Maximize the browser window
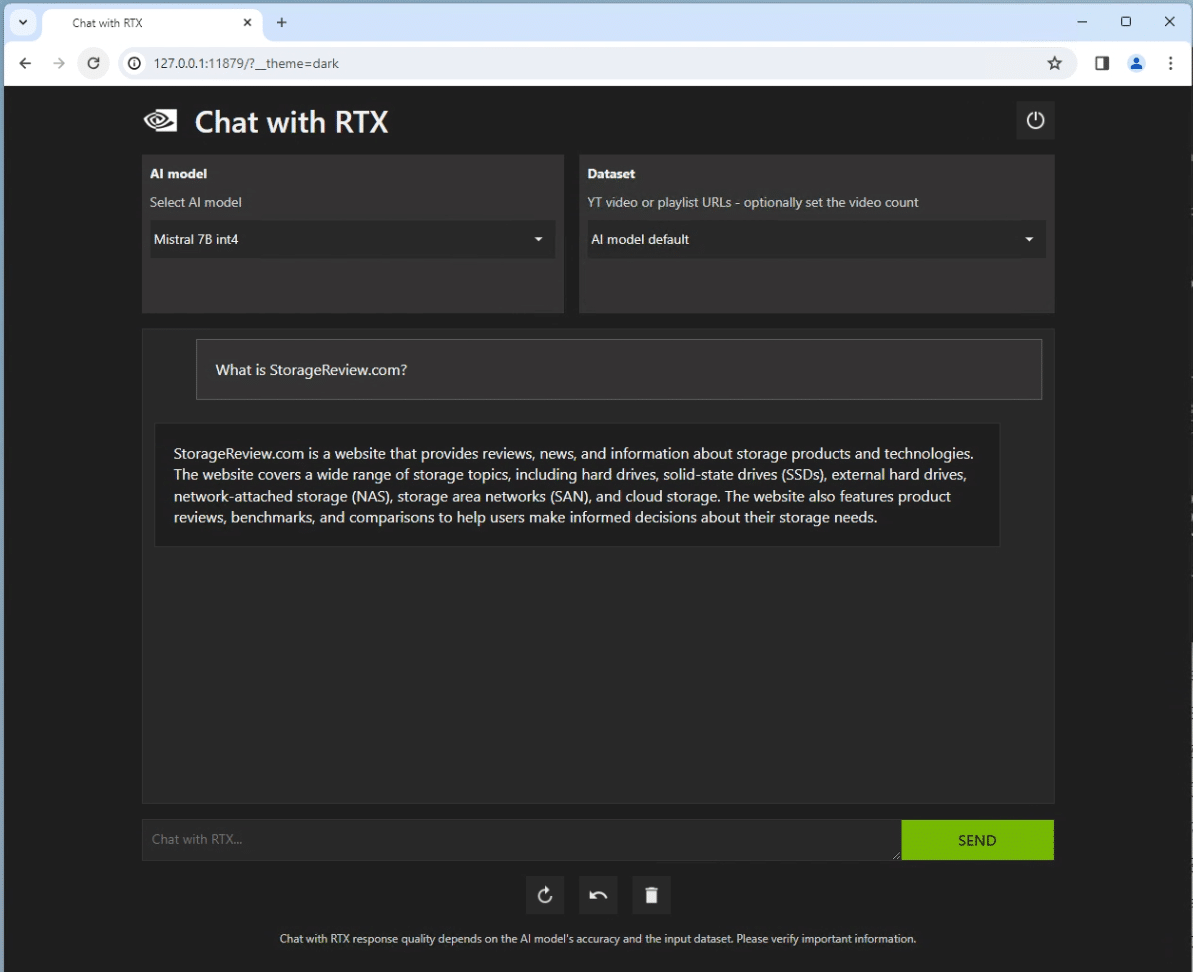1193x972 pixels. pos(1126,22)
